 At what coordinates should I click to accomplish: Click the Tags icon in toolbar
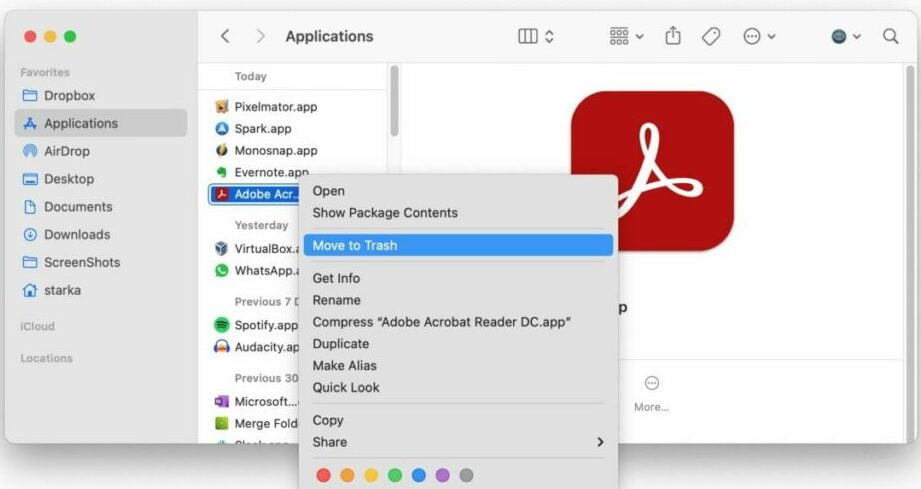(711, 36)
